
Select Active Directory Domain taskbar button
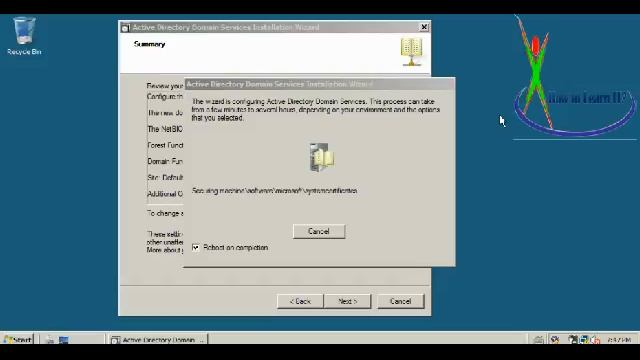point(158,339)
